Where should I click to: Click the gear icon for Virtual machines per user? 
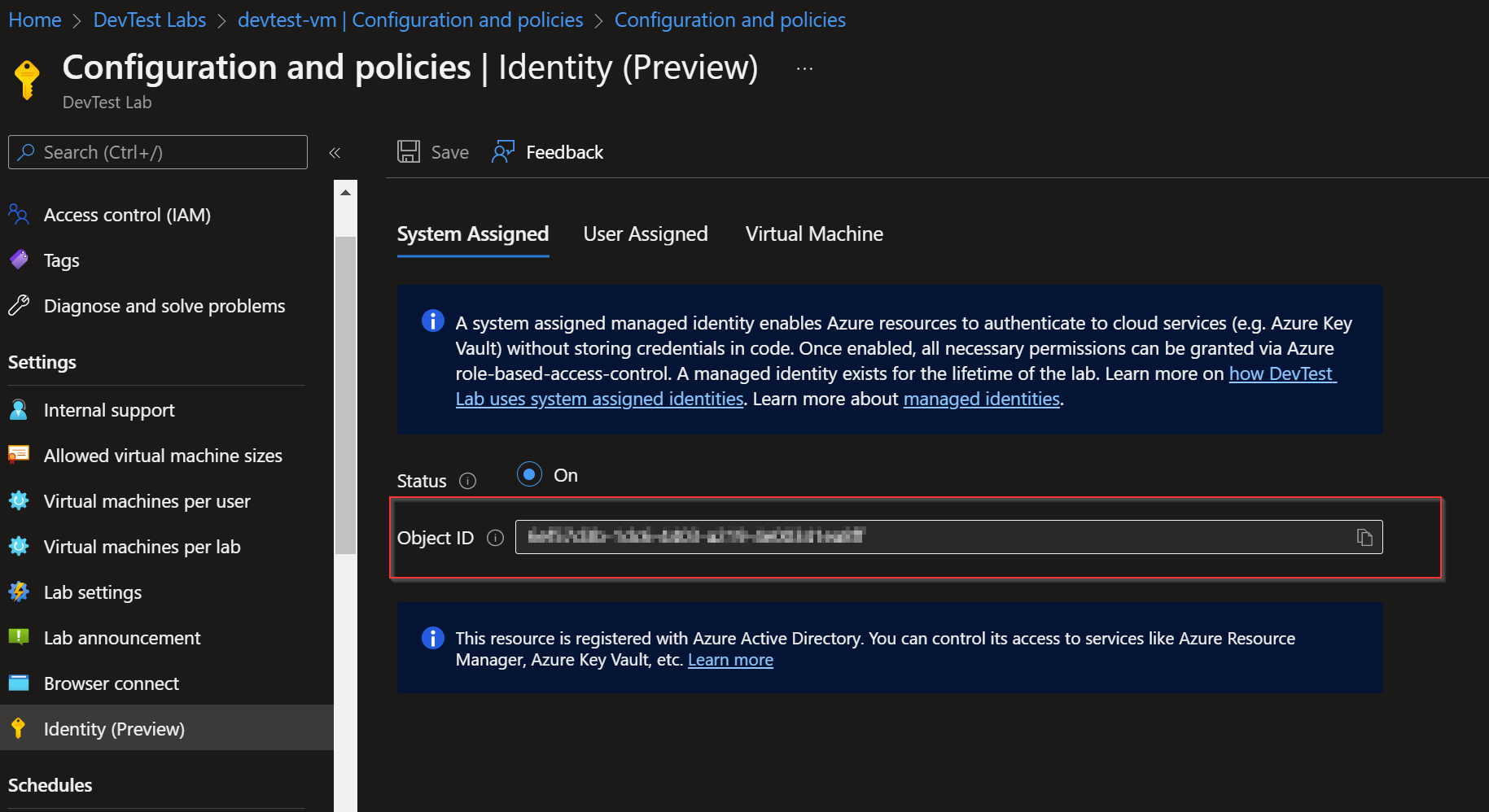tap(19, 501)
